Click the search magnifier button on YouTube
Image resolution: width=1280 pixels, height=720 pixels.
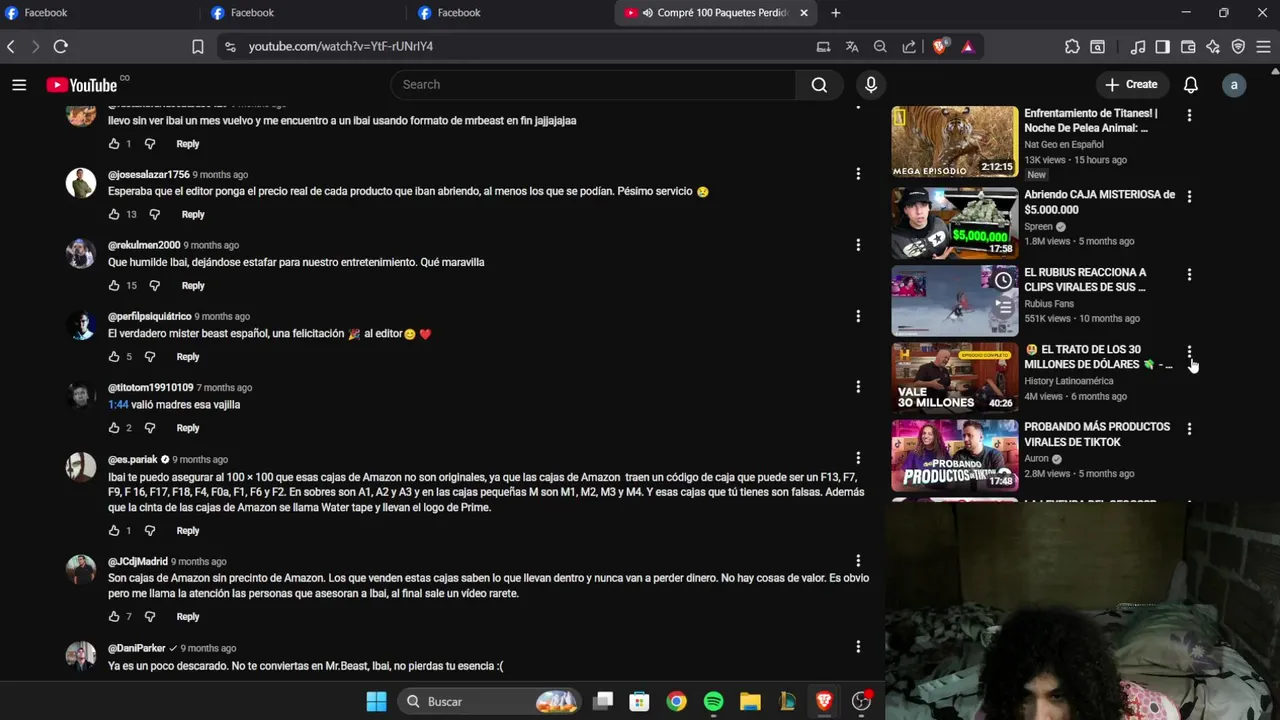pyautogui.click(x=819, y=85)
